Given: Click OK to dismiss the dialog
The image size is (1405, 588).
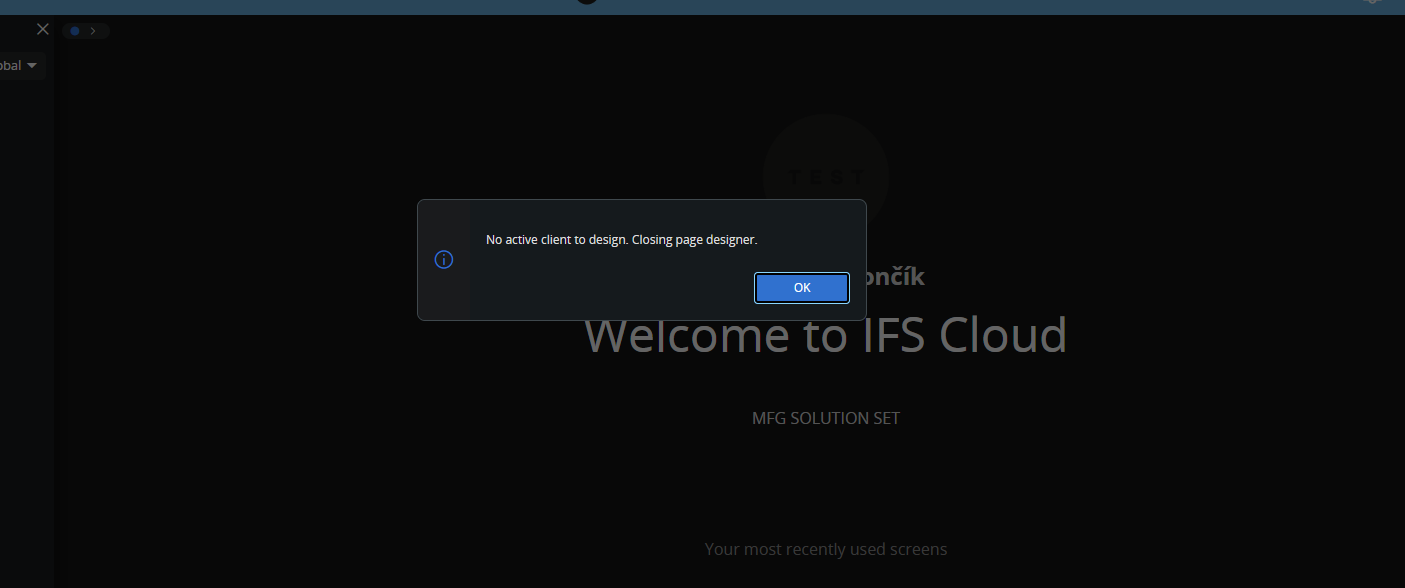Looking at the screenshot, I should point(802,288).
